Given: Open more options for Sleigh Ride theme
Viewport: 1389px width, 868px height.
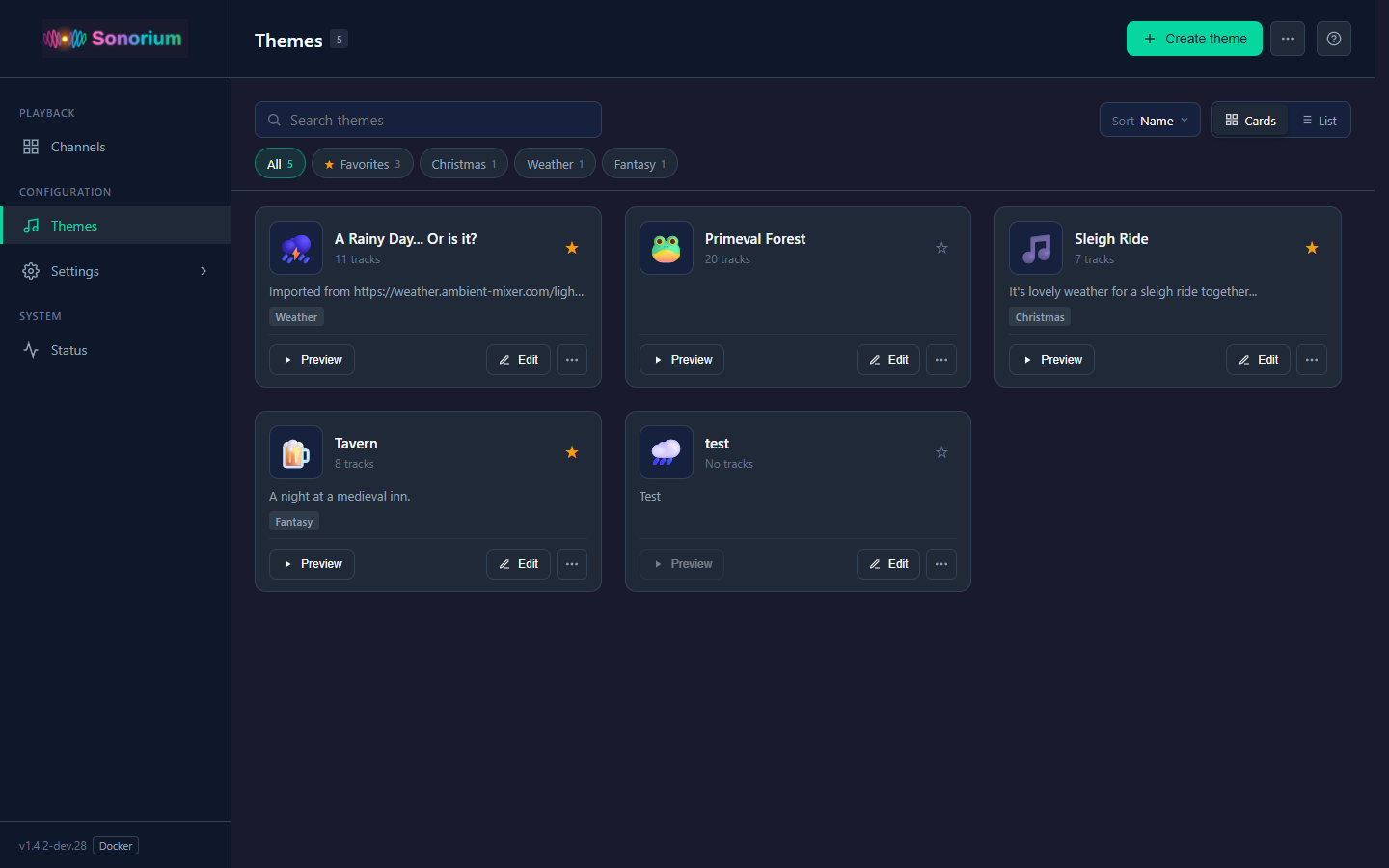Looking at the screenshot, I should (1312, 360).
